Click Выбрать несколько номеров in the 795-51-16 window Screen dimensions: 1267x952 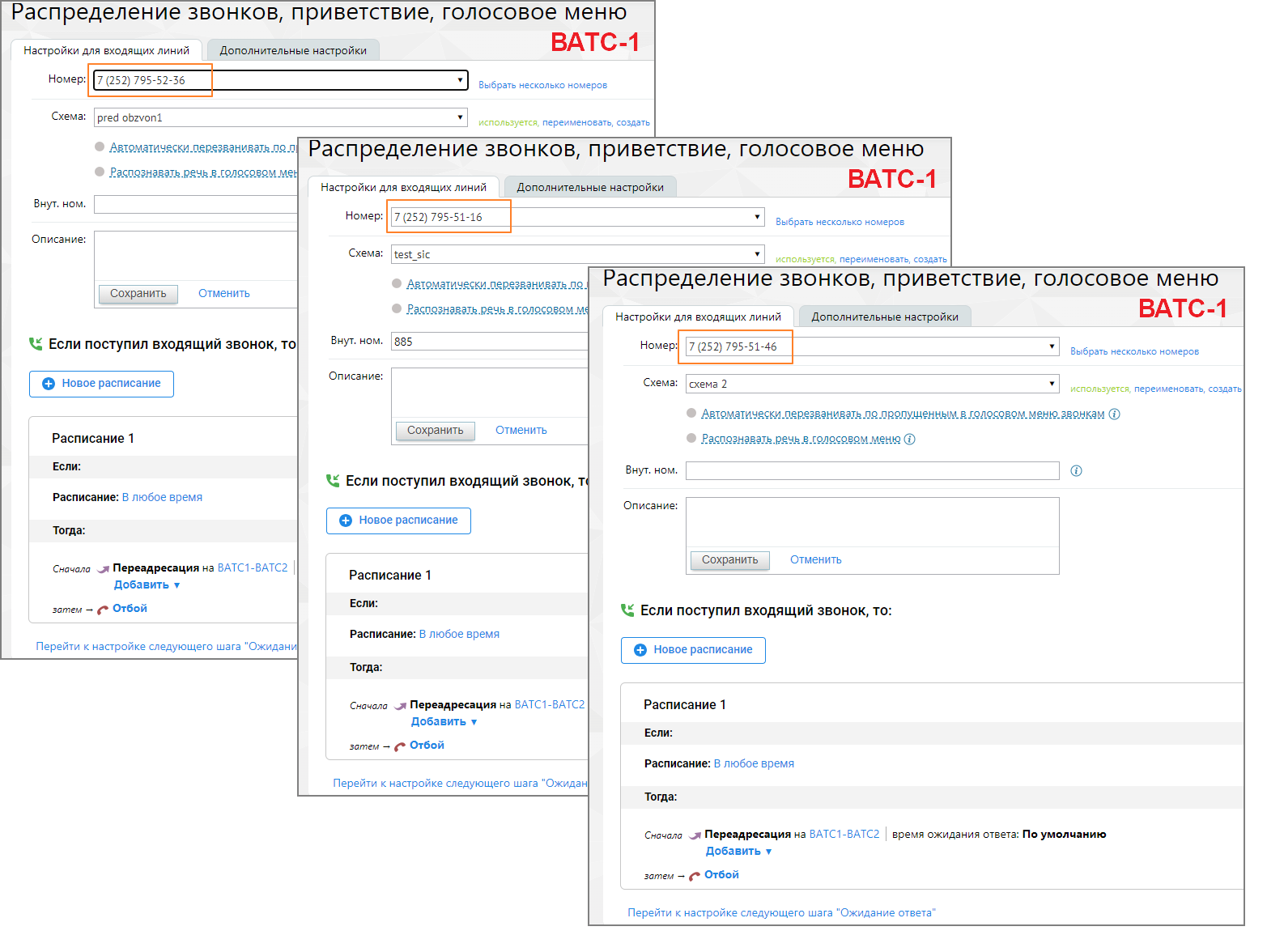click(x=840, y=222)
